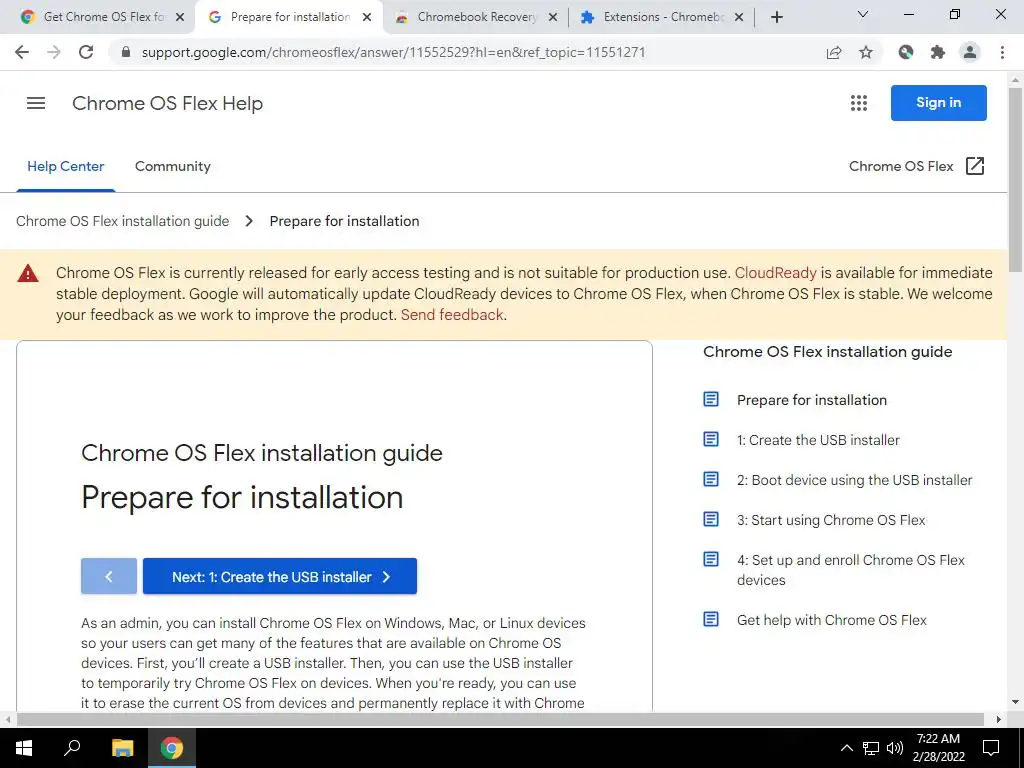
Task: Click the lock icon in address bar
Action: click(126, 52)
